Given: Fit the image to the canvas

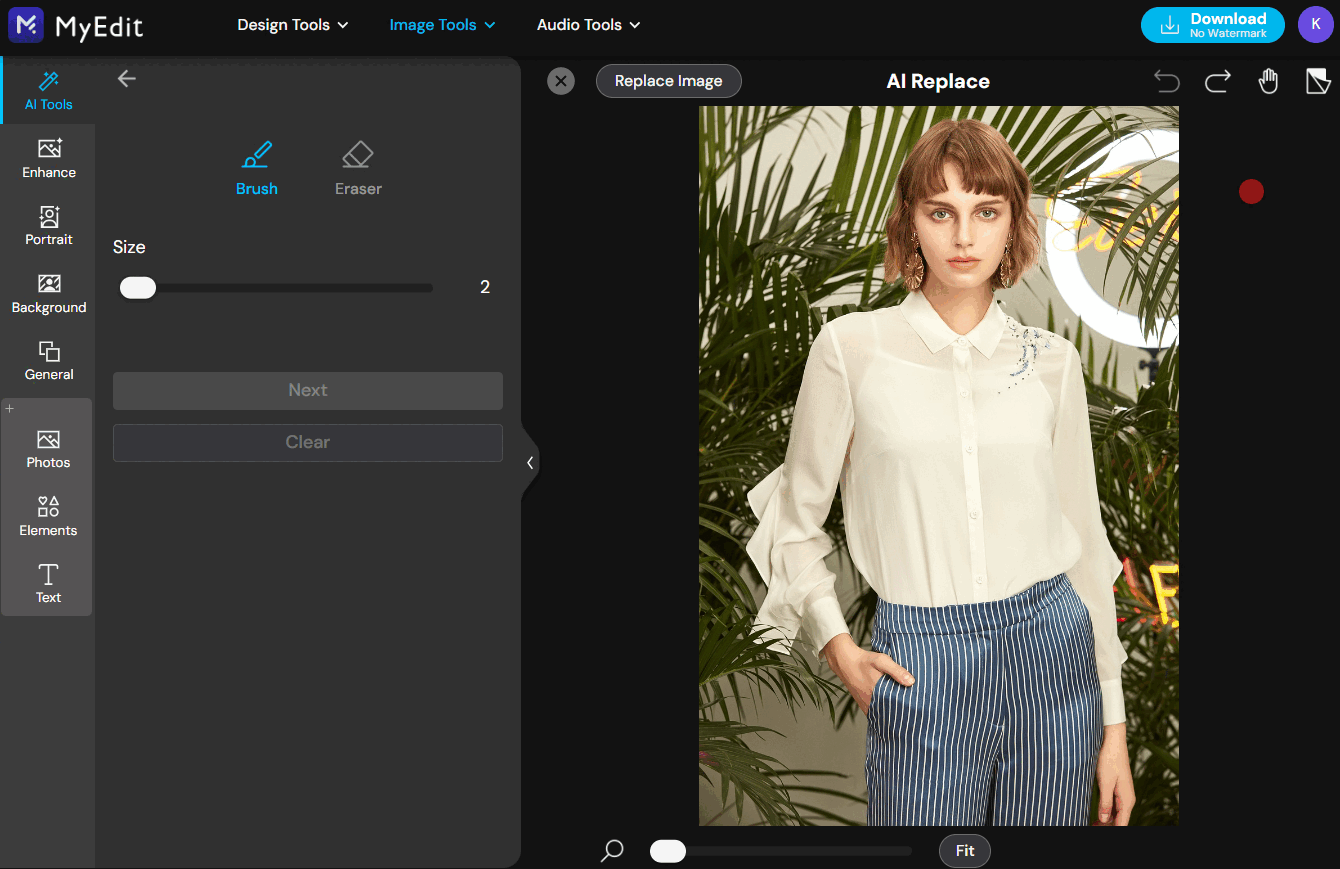Looking at the screenshot, I should click(964, 851).
